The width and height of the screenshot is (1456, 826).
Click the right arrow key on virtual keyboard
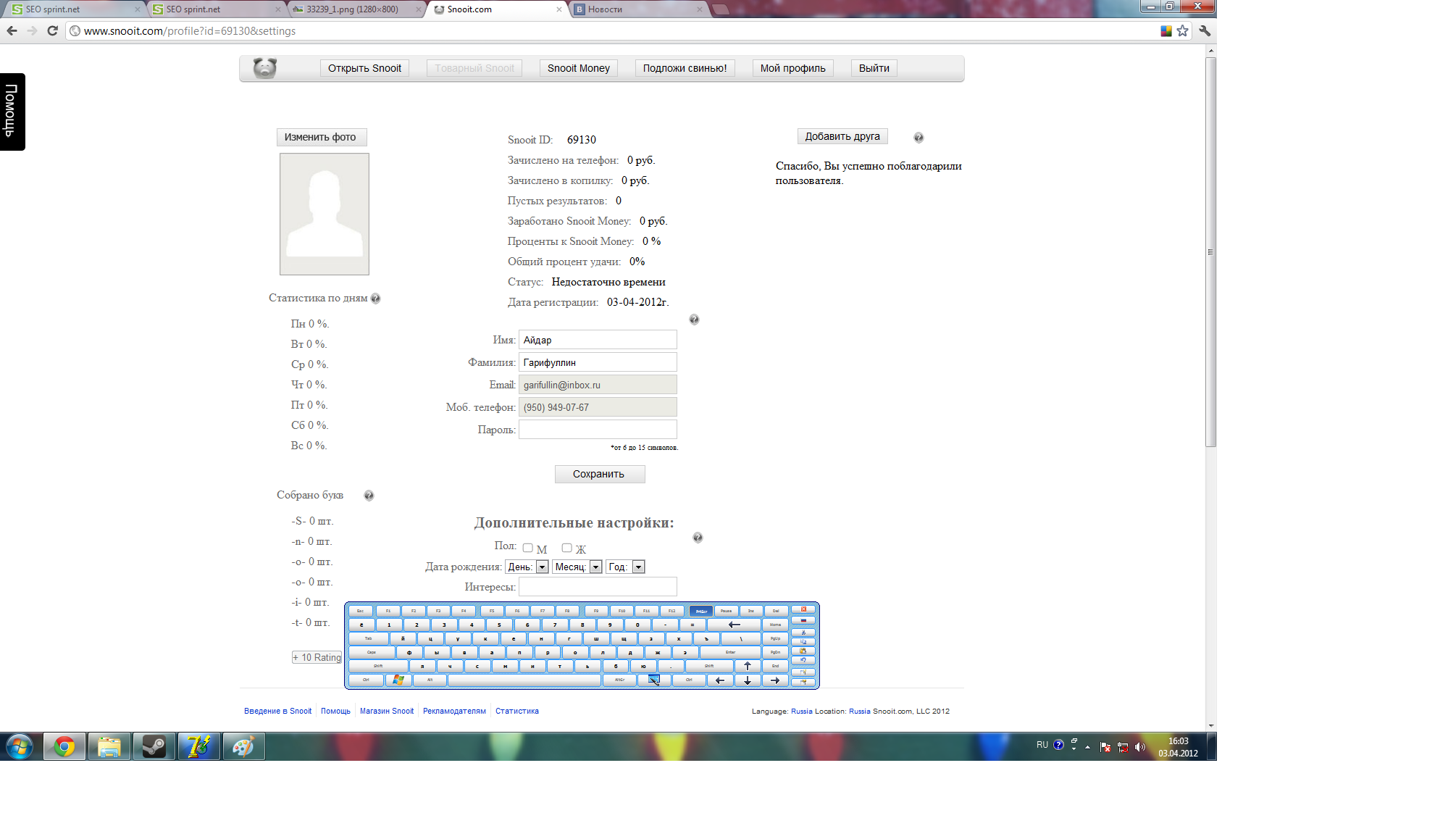tap(775, 680)
